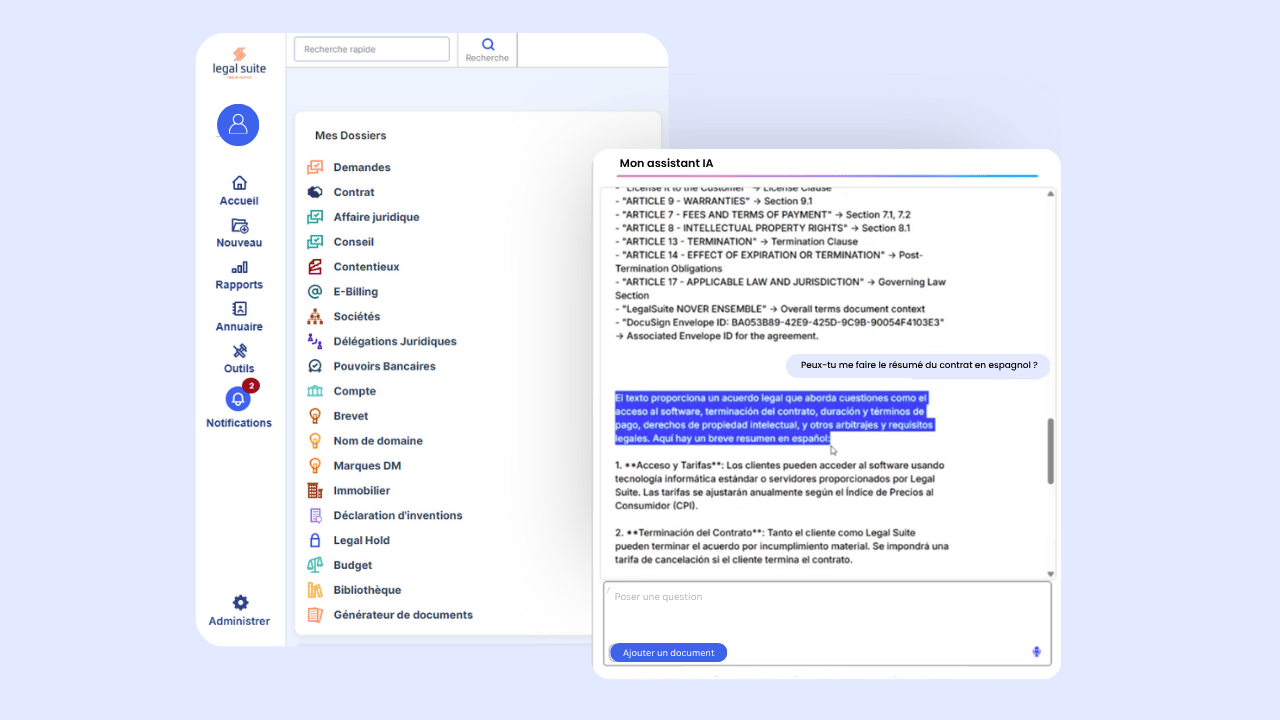Click the E-Billing icon

(318, 291)
